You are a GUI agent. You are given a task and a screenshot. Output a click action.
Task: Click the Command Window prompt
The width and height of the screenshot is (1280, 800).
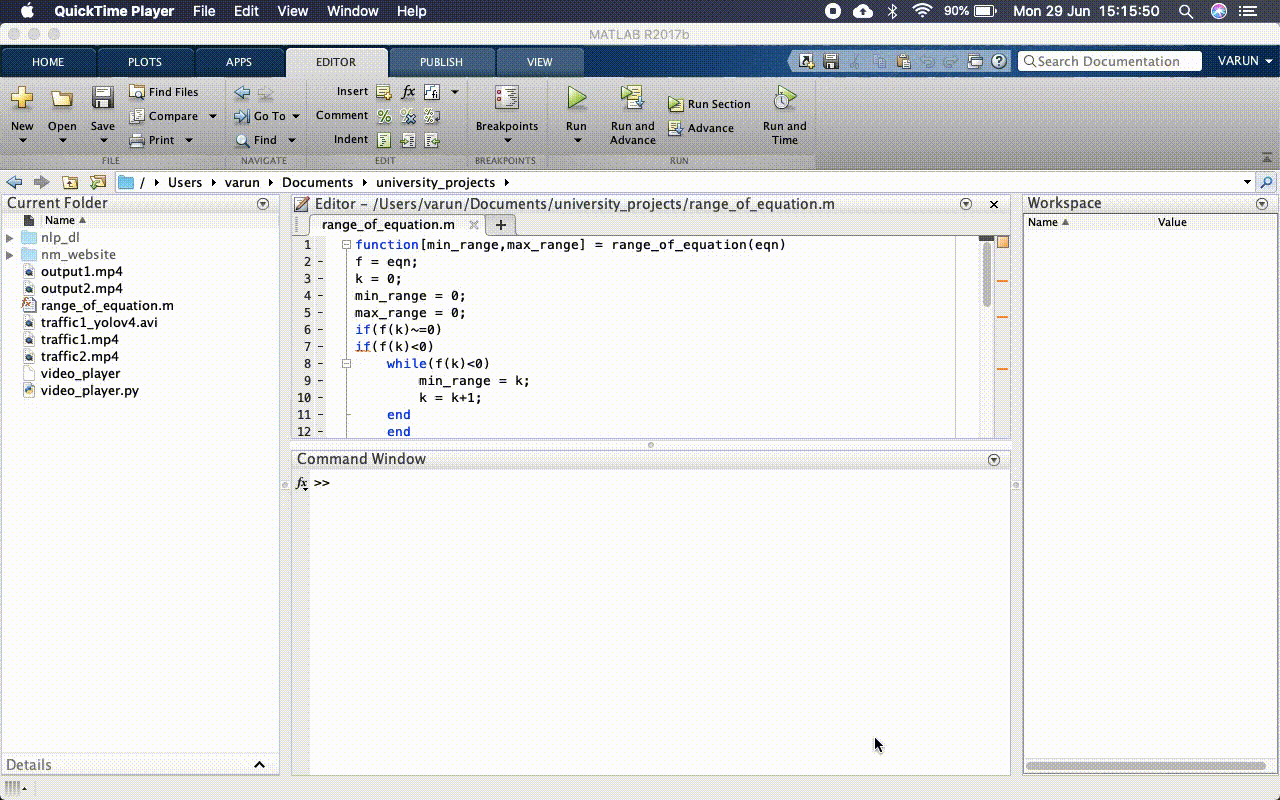click(322, 483)
